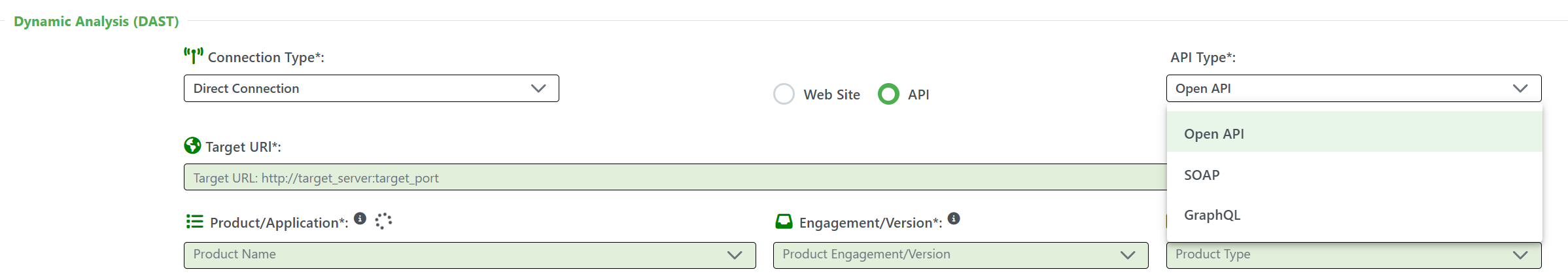The image size is (1568, 278).
Task: Click the Engagement/Version info icon
Action: [954, 218]
